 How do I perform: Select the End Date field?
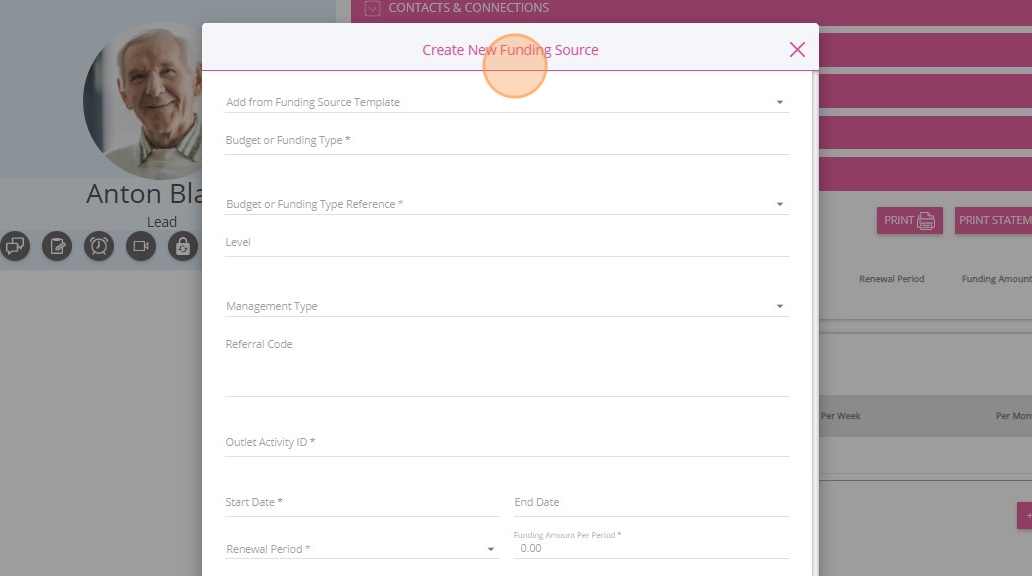click(x=651, y=503)
